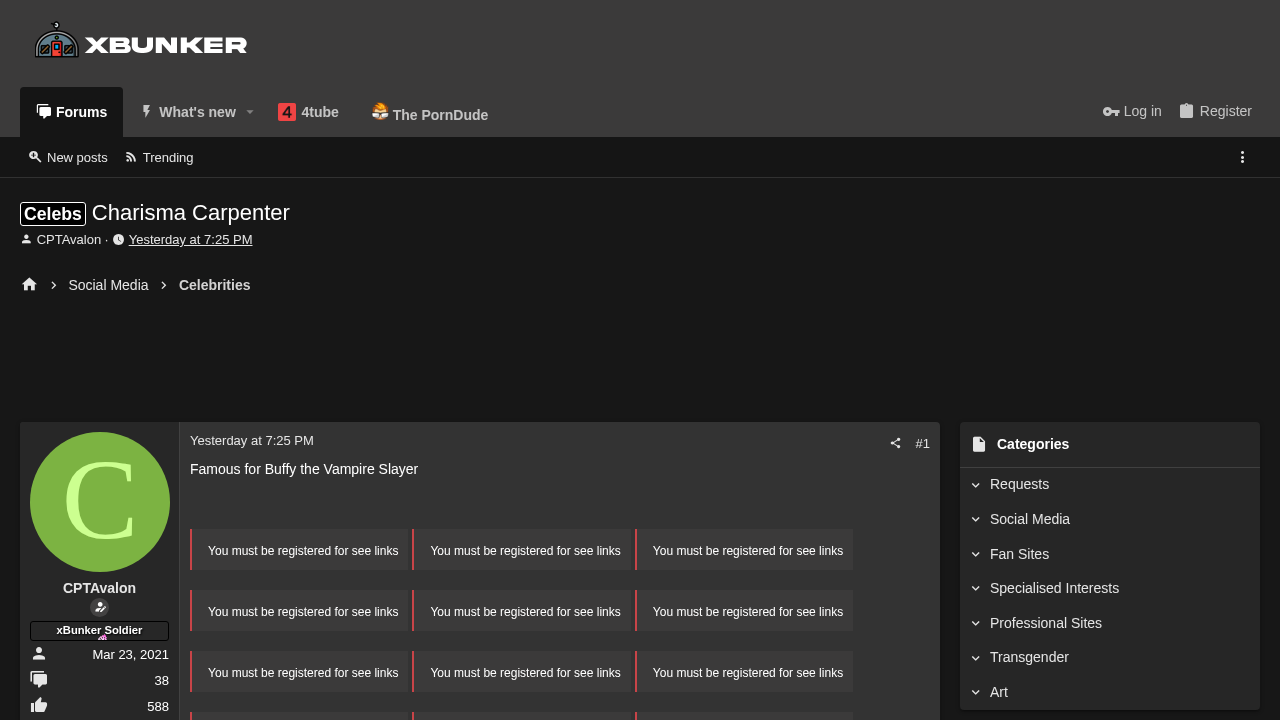
Task: Go to home via breadcrumb house icon
Action: (29, 285)
